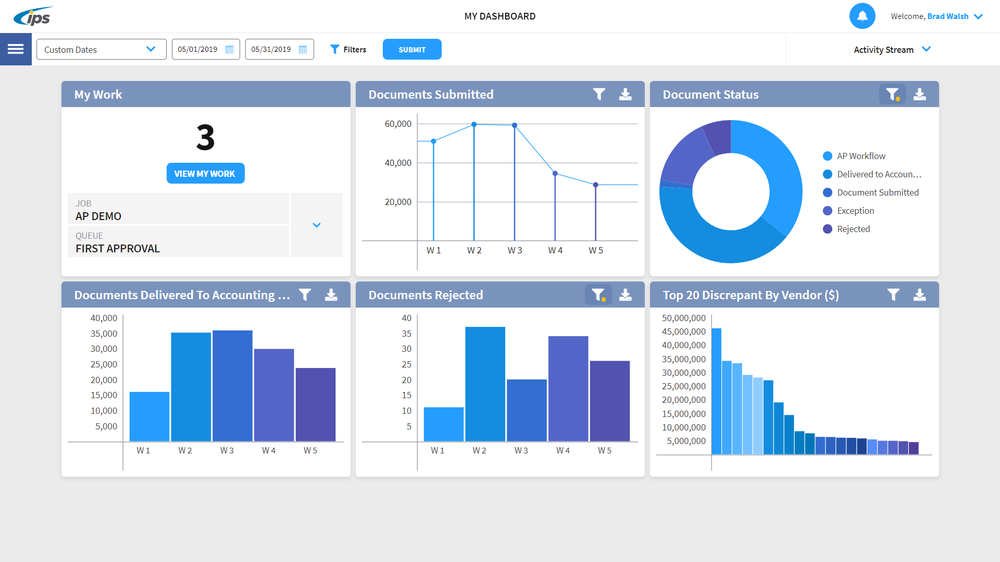Expand the Activity Stream dropdown

point(892,49)
